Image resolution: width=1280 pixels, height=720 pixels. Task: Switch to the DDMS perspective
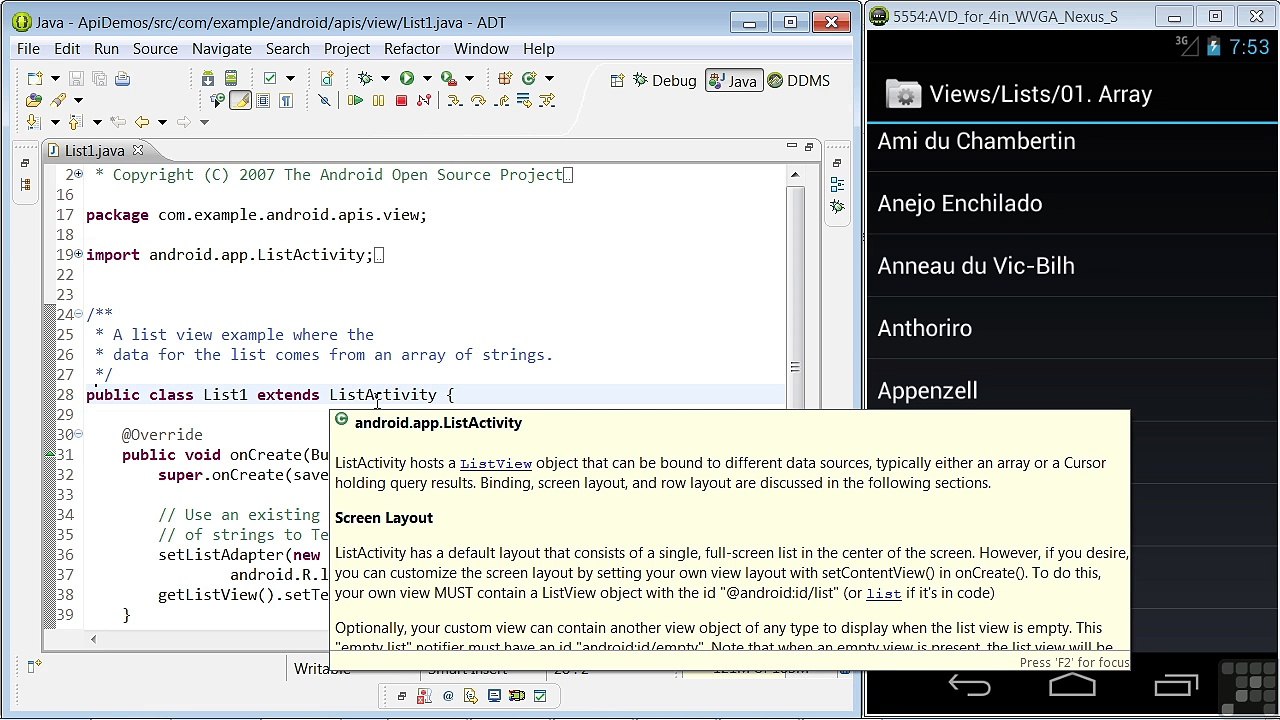798,81
